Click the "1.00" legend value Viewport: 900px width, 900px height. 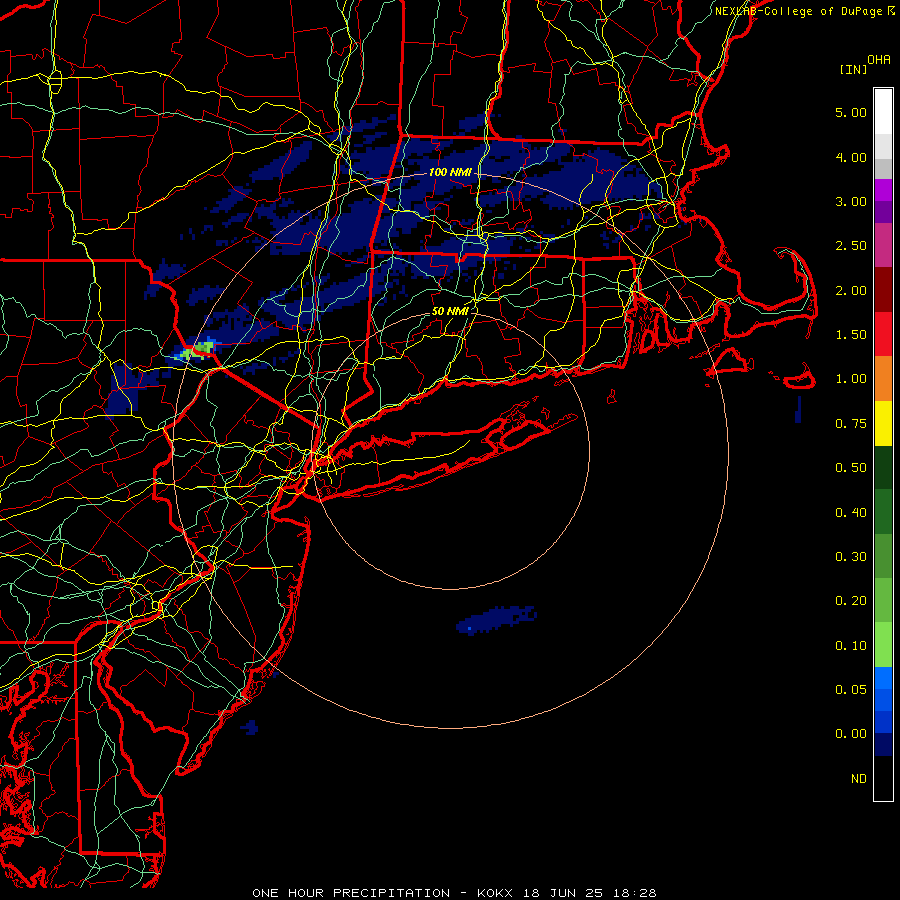(851, 379)
